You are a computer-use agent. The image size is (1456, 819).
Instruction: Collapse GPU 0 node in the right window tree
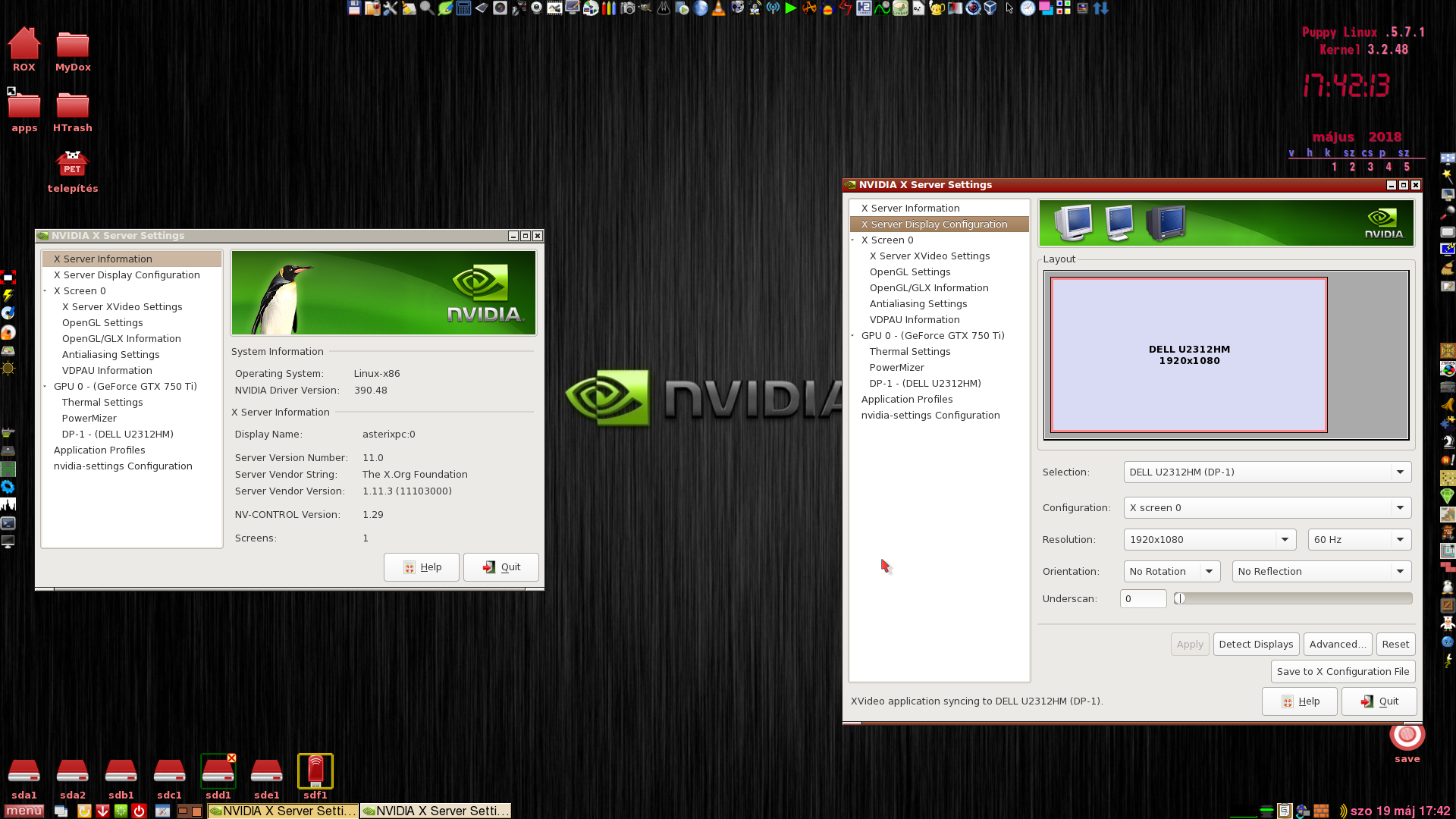pyautogui.click(x=853, y=335)
